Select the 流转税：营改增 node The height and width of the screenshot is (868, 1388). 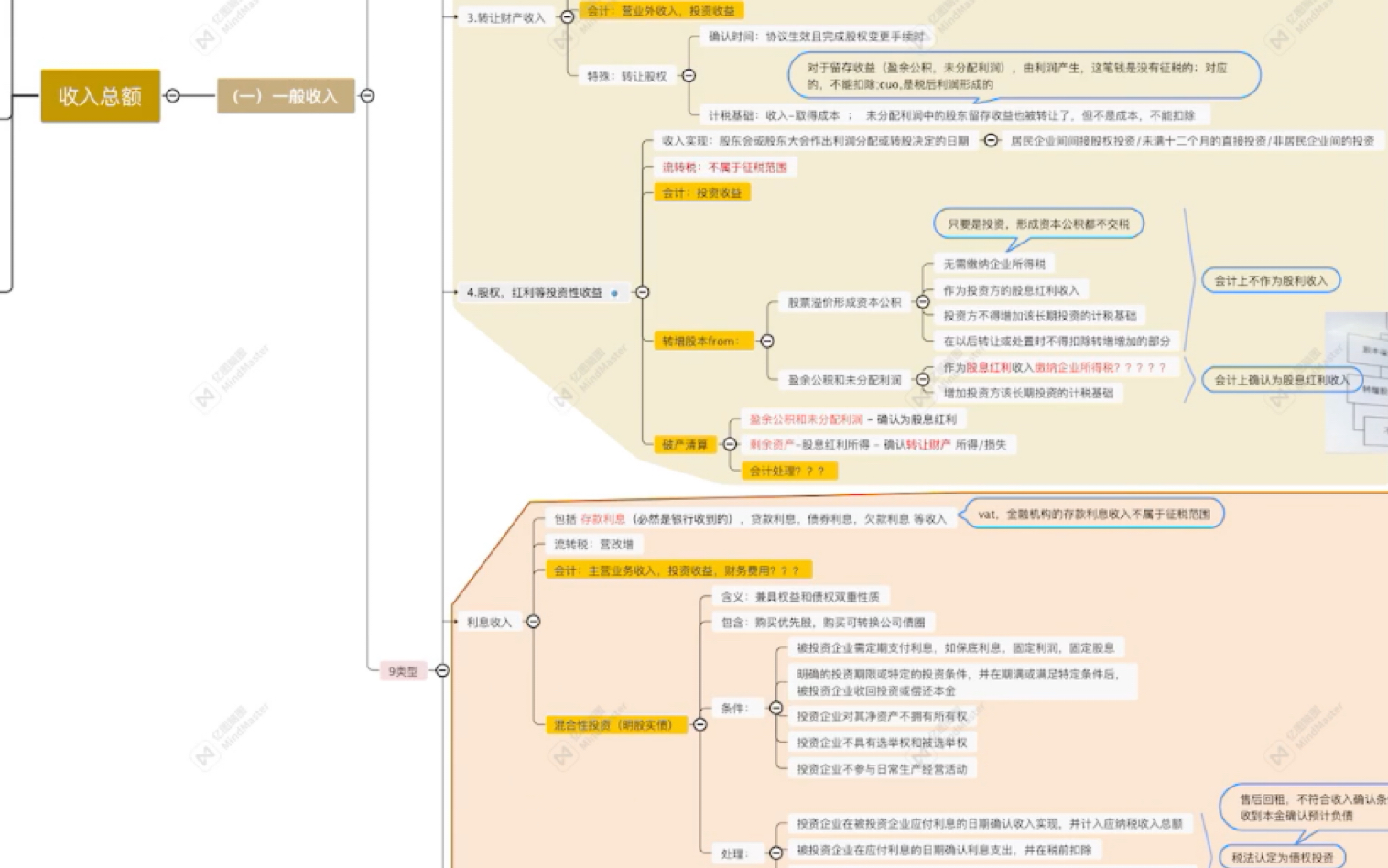pyautogui.click(x=594, y=544)
